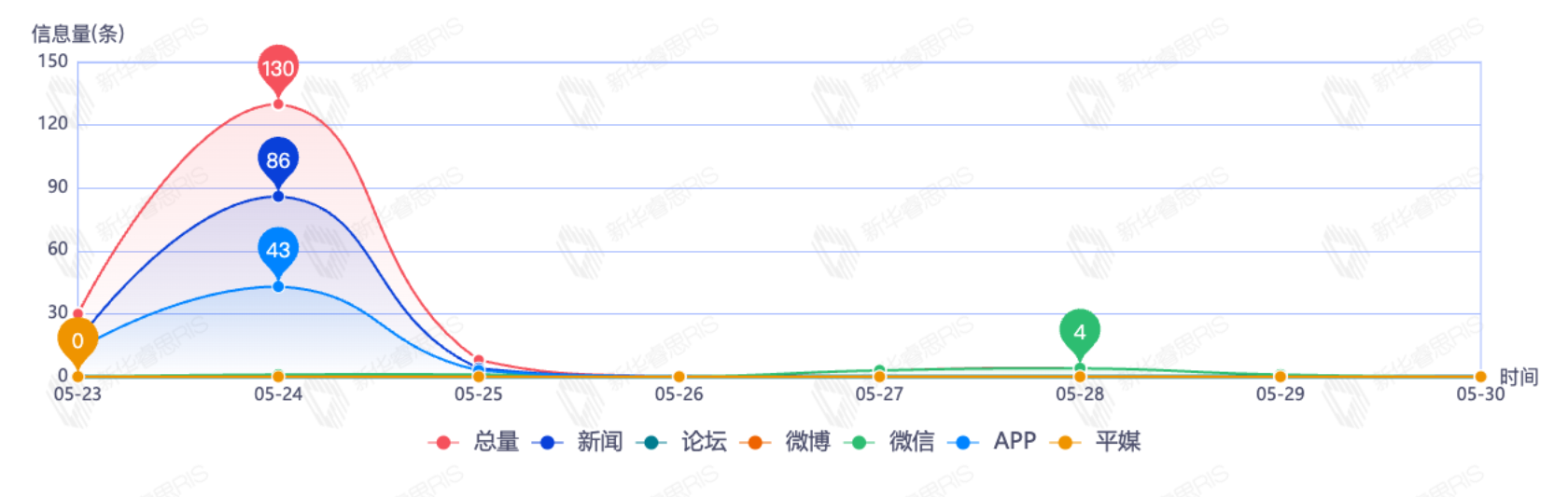This screenshot has height=497, width=1568.
Task: Click the 05-24 x-axis date label
Action: 278,394
